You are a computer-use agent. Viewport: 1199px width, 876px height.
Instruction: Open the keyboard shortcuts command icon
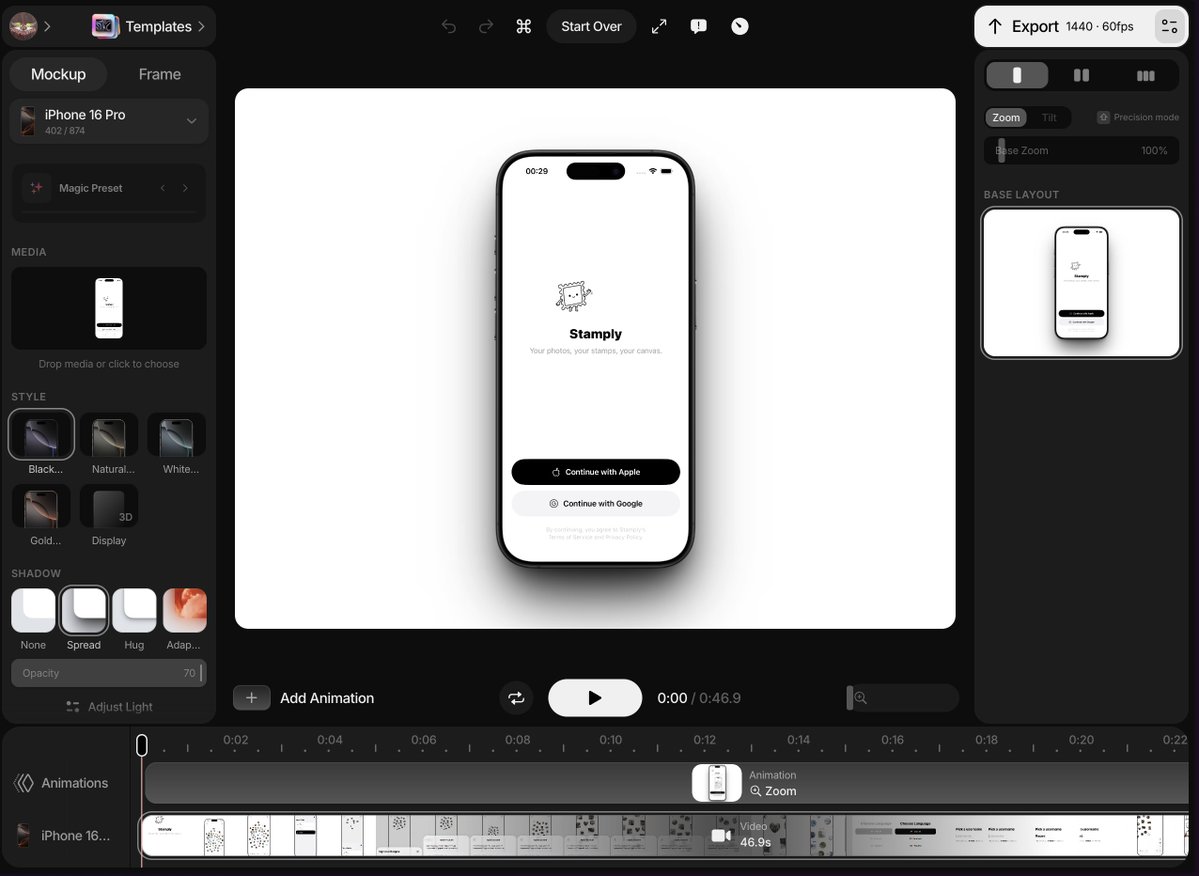[x=524, y=27]
